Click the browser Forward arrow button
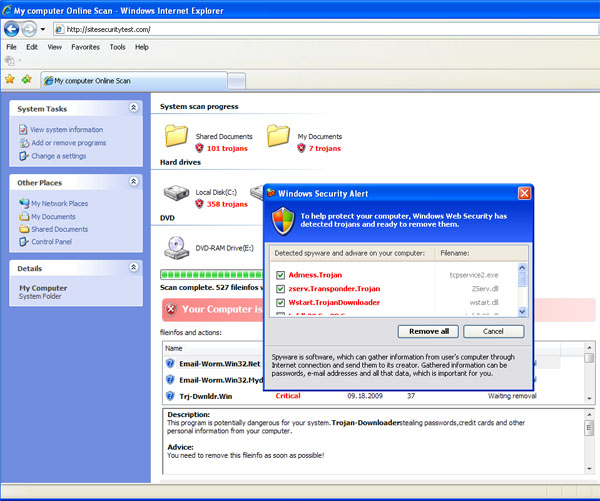 (x=29, y=29)
